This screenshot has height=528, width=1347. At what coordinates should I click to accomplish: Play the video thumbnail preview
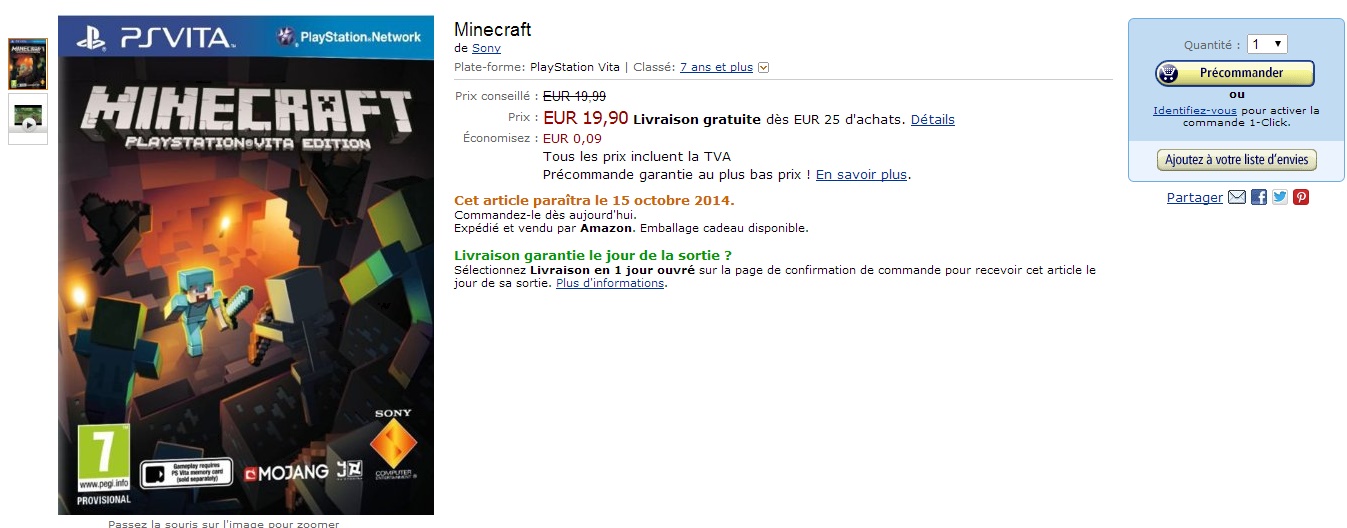[28, 119]
